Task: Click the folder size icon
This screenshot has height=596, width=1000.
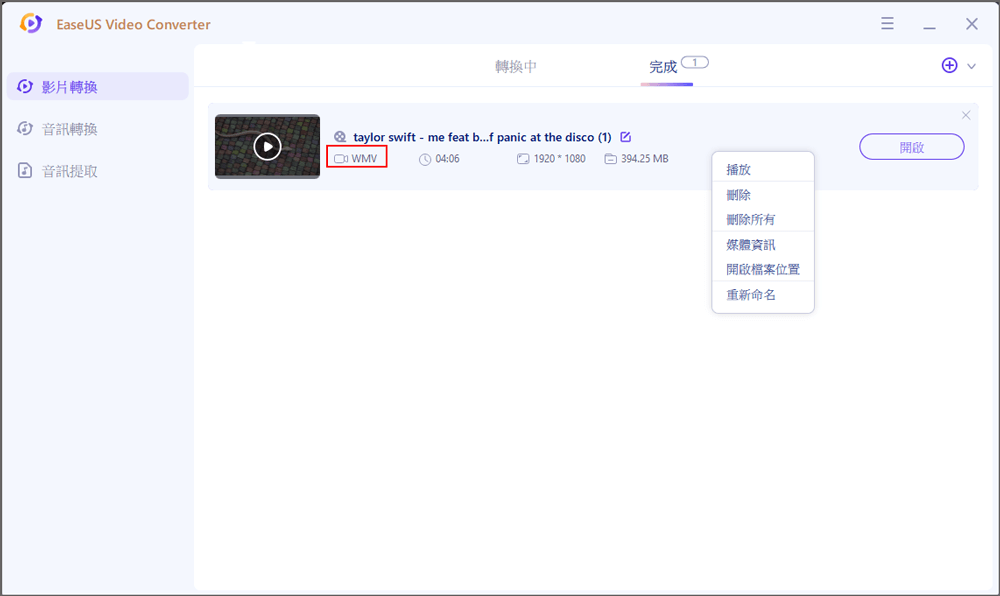Action: (610, 159)
